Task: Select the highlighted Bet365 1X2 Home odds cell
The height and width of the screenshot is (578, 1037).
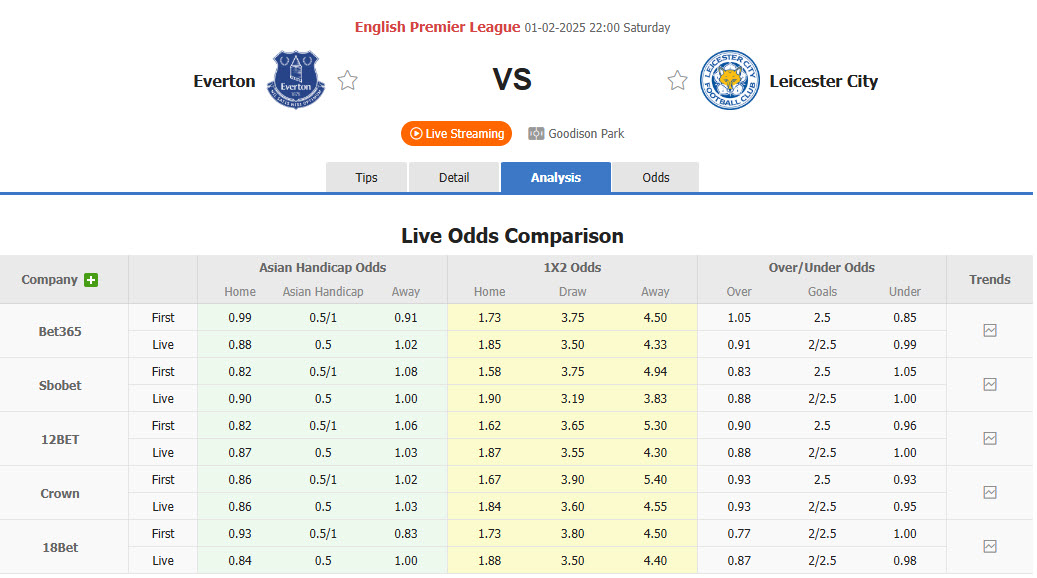Action: click(489, 317)
